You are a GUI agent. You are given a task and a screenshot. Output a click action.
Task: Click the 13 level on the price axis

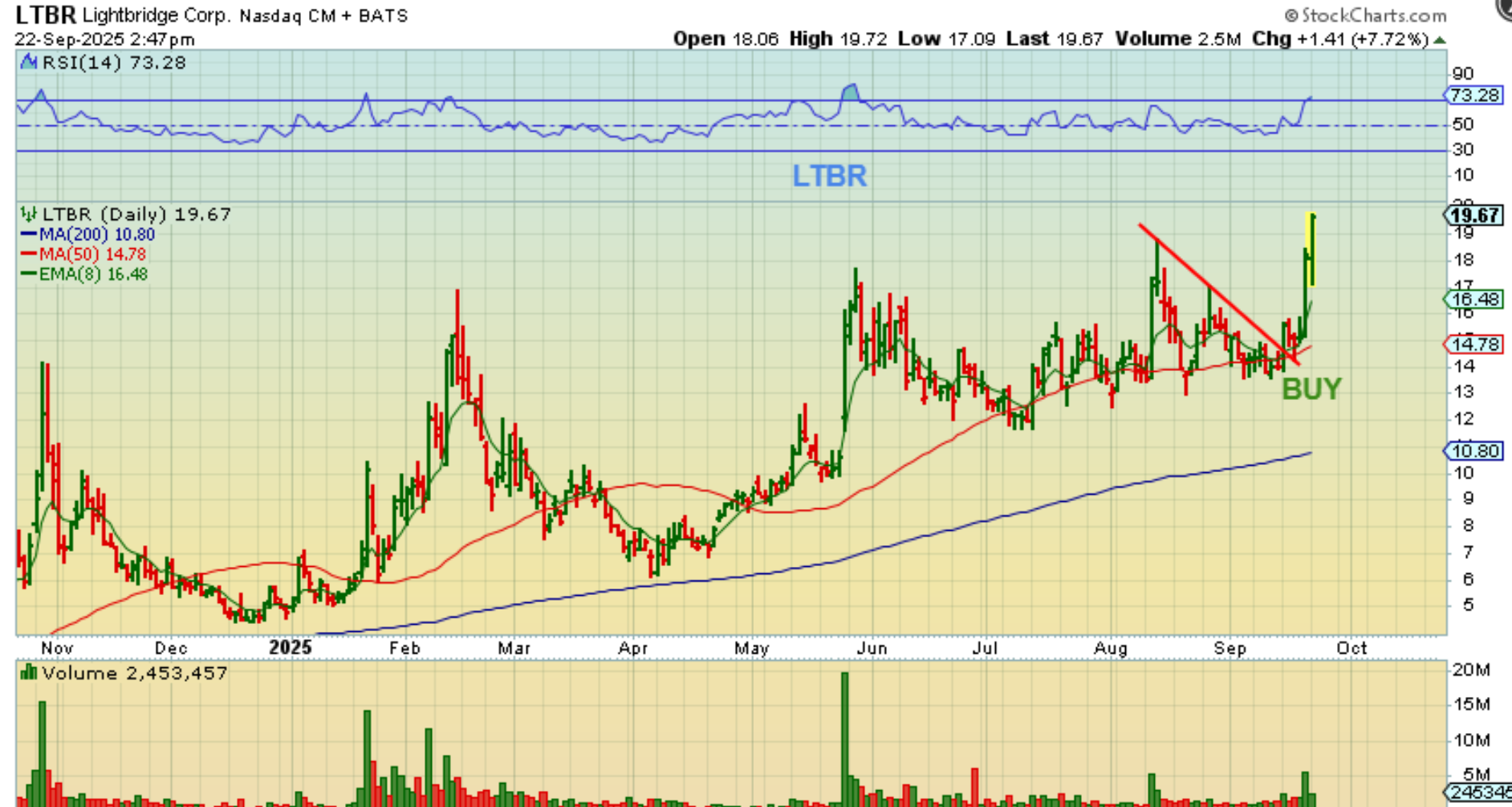pos(1462,392)
